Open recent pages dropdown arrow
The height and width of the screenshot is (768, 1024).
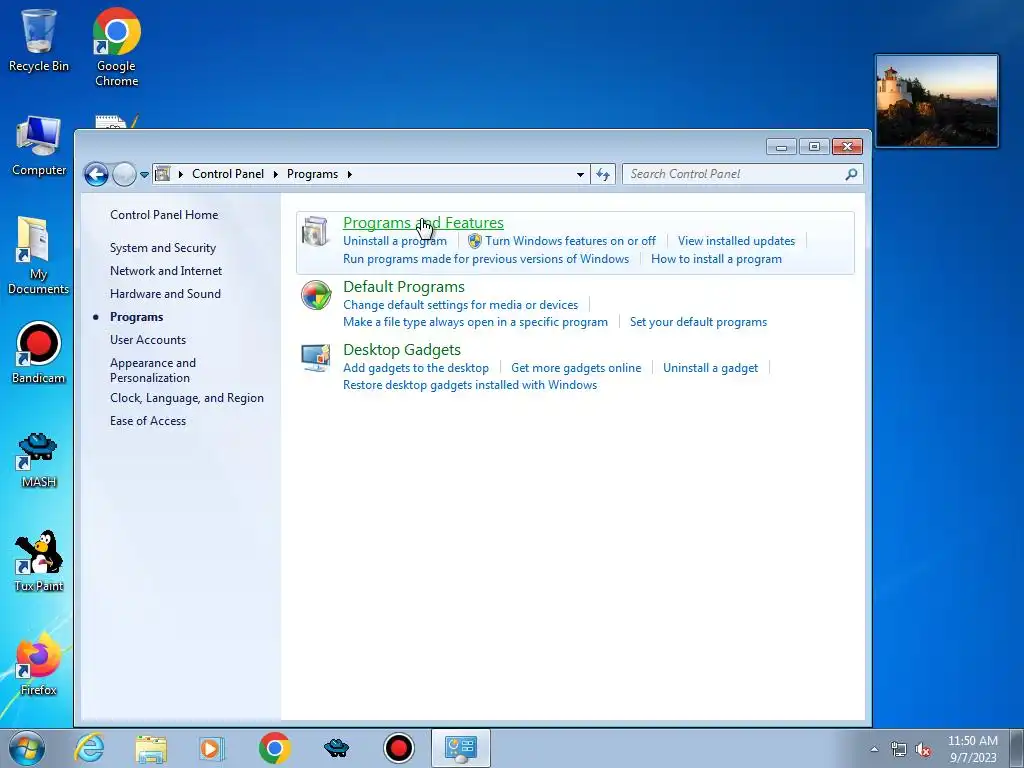[144, 174]
